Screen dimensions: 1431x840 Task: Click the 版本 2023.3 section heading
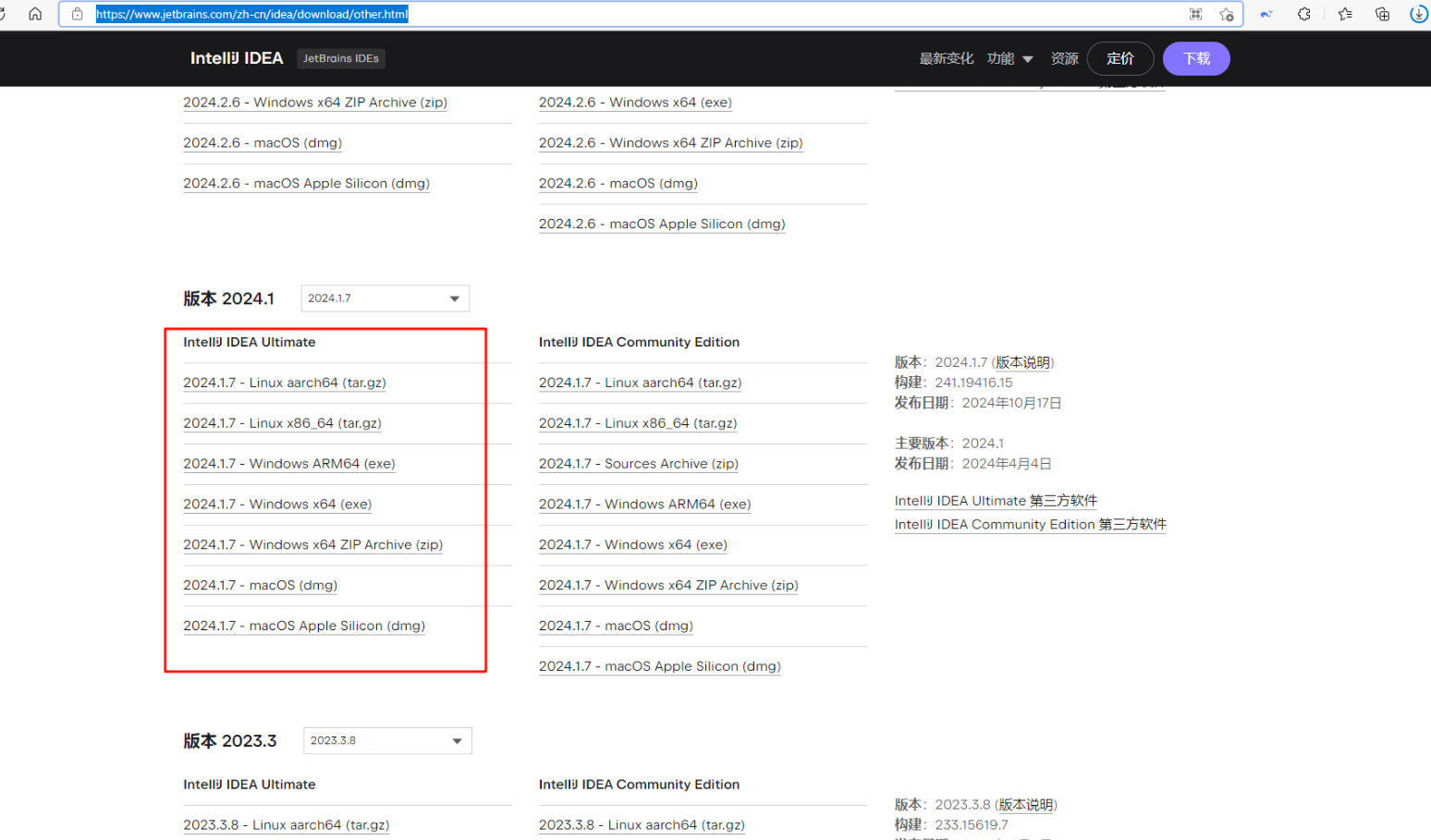(230, 741)
